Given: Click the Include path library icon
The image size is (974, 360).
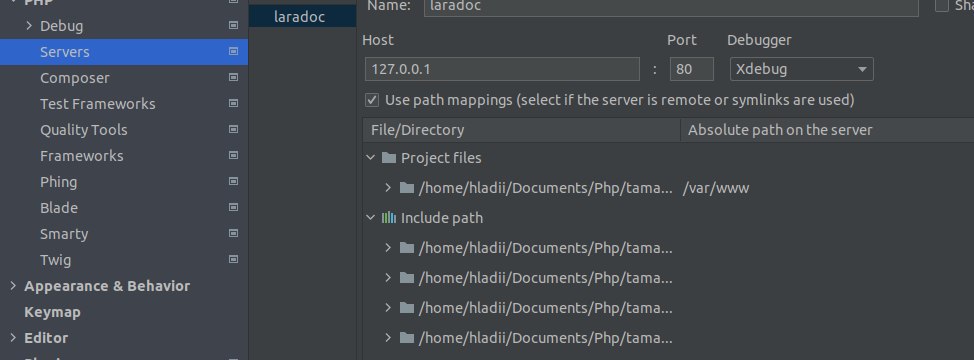Looking at the screenshot, I should tap(389, 218).
